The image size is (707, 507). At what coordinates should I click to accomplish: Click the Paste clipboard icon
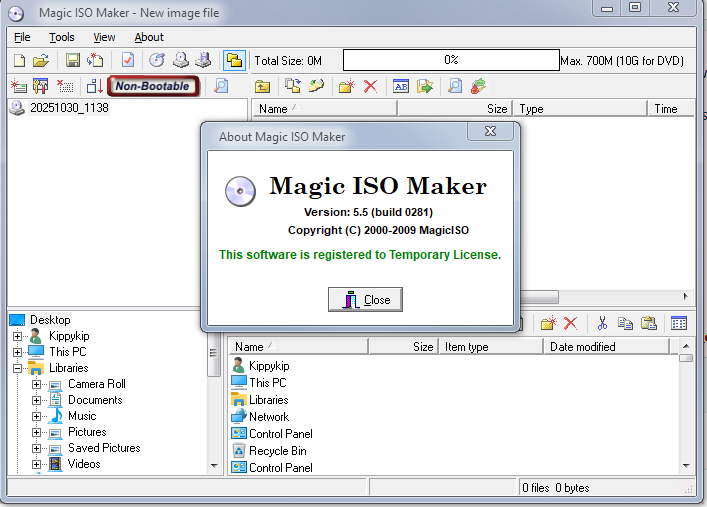pos(649,323)
